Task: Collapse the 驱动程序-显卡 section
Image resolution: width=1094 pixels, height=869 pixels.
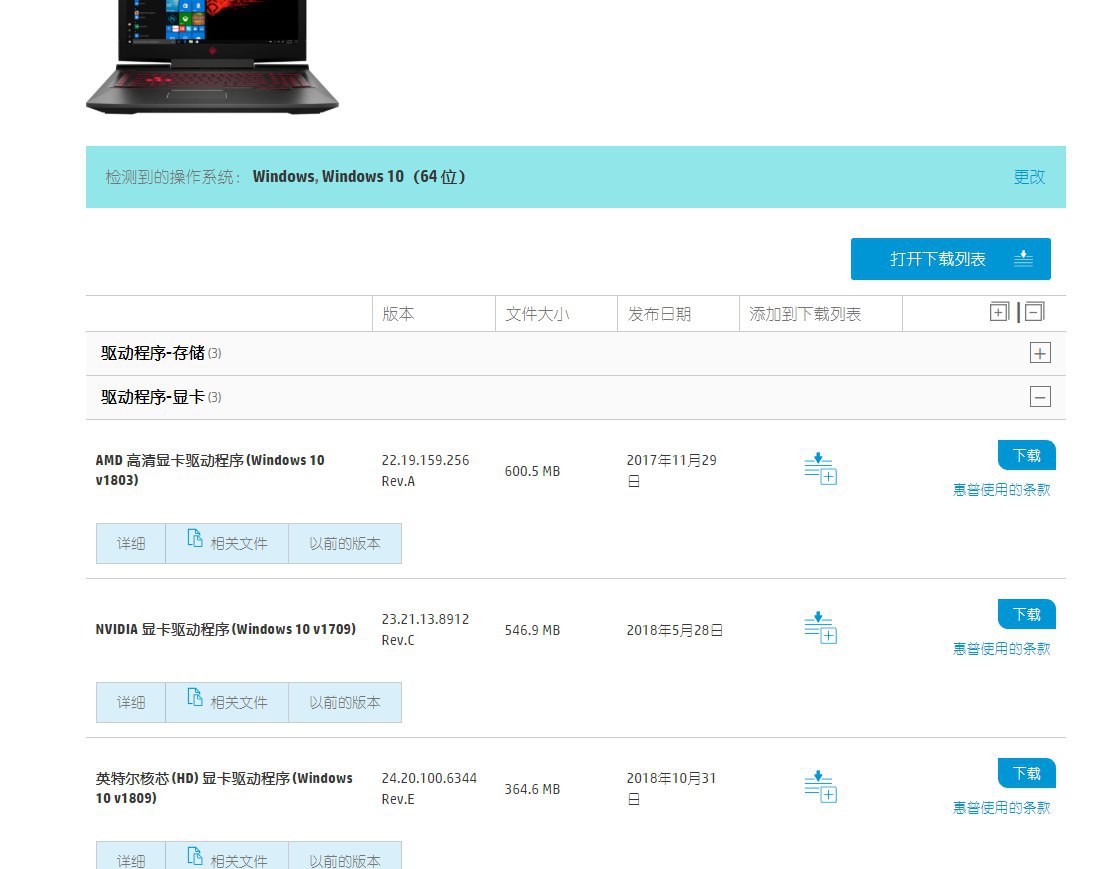Action: pos(1040,397)
